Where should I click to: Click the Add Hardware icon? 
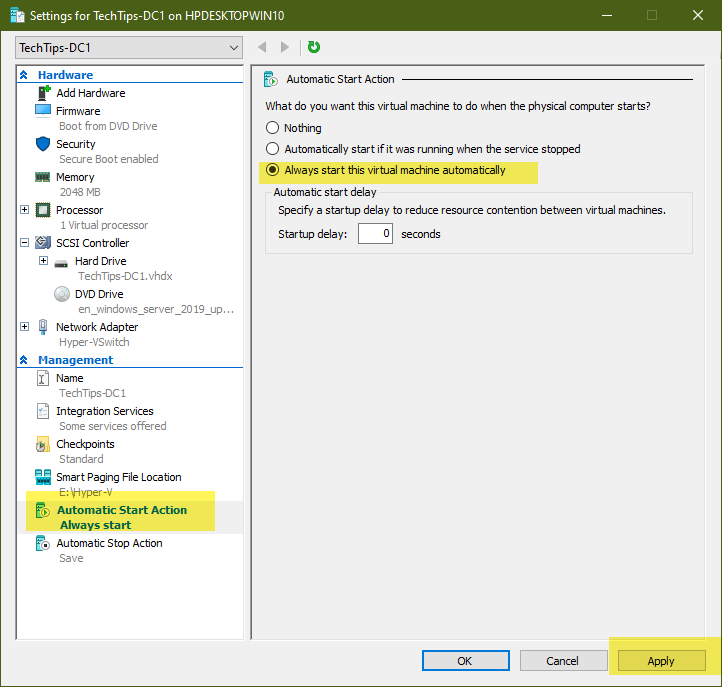(44, 93)
